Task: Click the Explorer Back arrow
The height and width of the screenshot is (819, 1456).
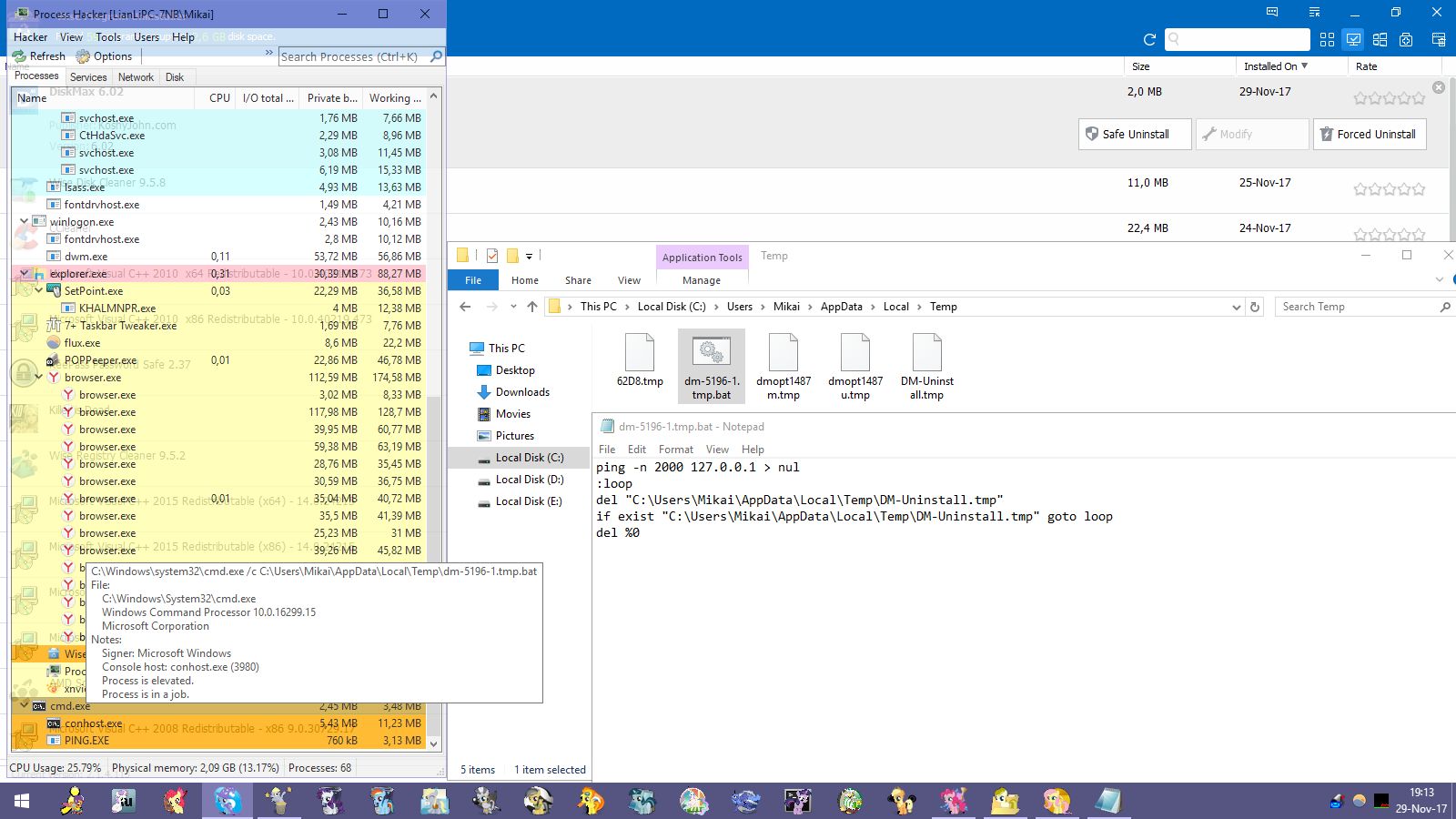Action: coord(465,307)
